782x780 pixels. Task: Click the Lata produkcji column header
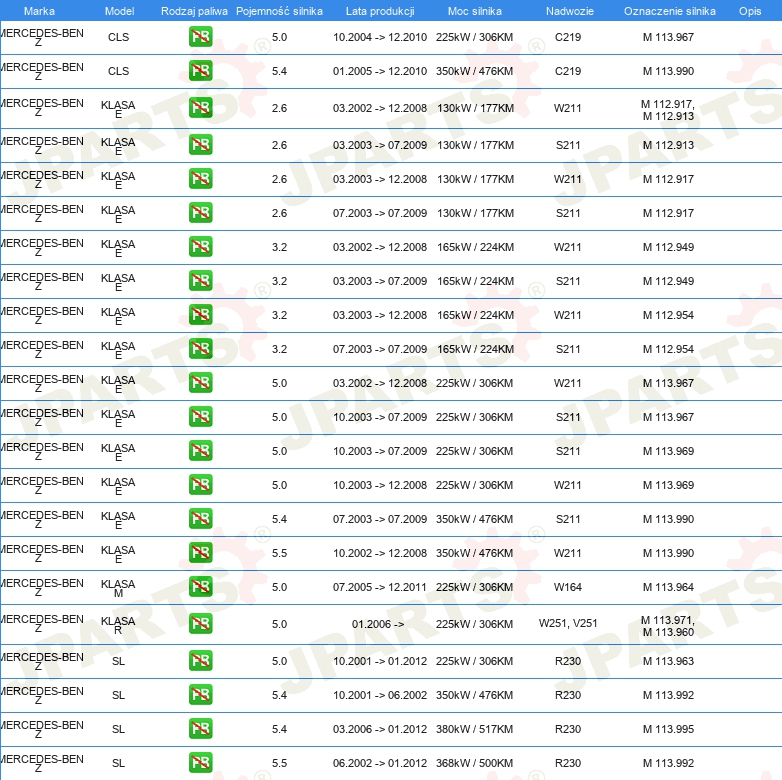(379, 11)
